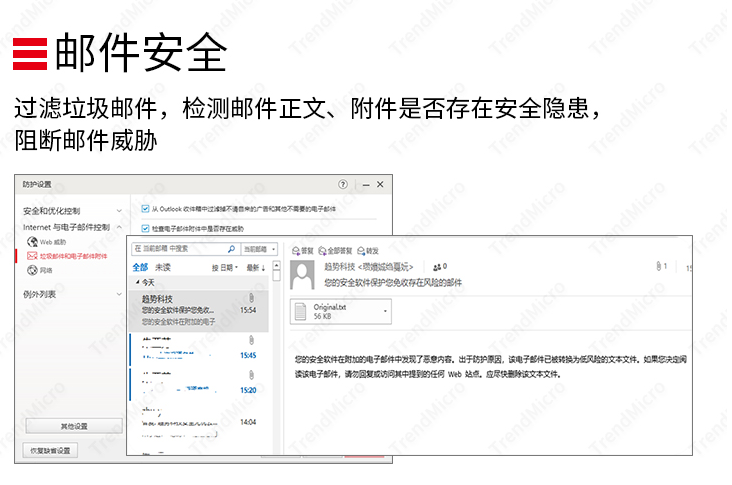This screenshot has height=485, width=732.
Task: Click the mailbox search input field
Action: [181, 250]
